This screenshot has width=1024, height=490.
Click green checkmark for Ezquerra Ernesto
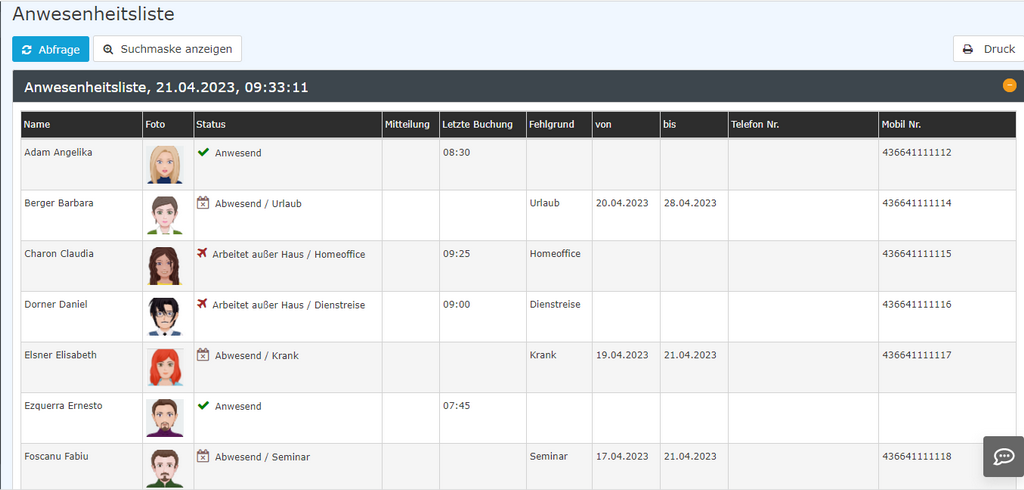tap(203, 406)
